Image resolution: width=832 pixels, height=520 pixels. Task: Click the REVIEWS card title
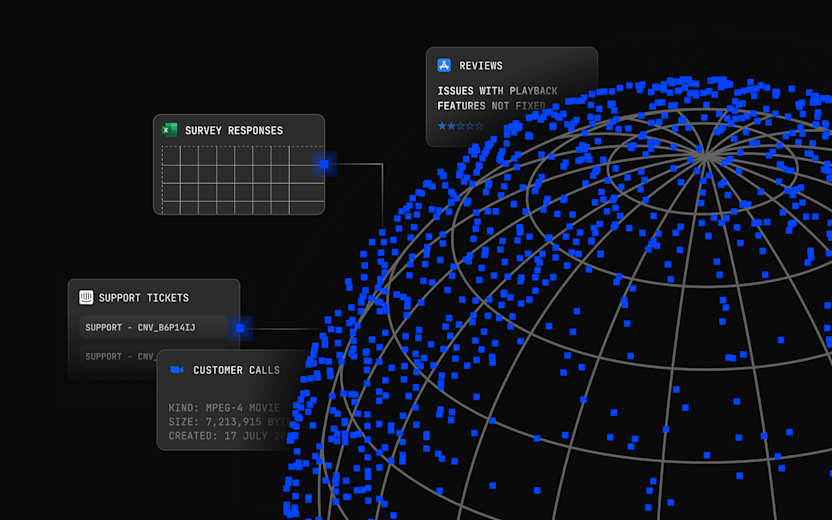click(x=481, y=66)
